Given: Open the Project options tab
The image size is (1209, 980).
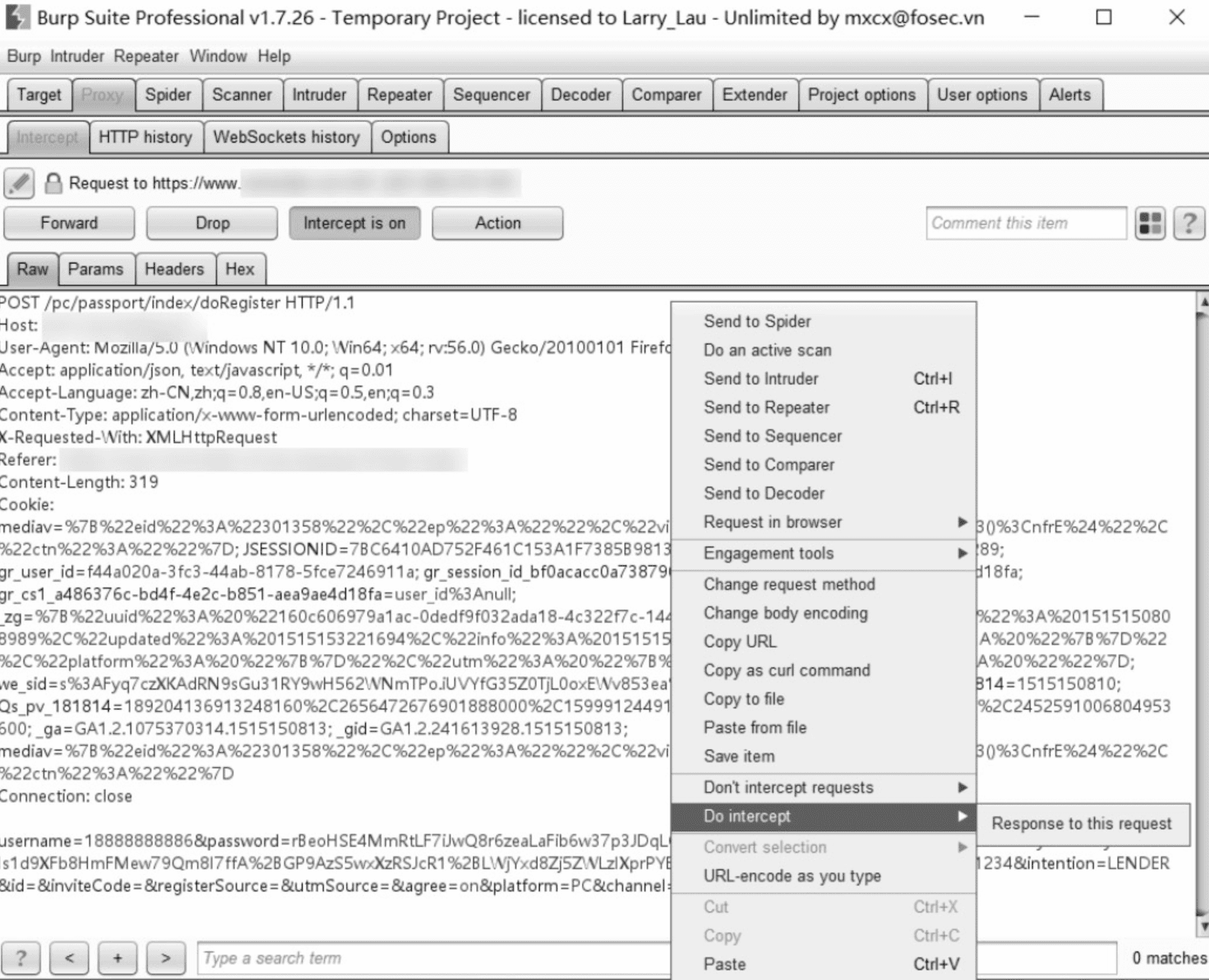Looking at the screenshot, I should 862,95.
